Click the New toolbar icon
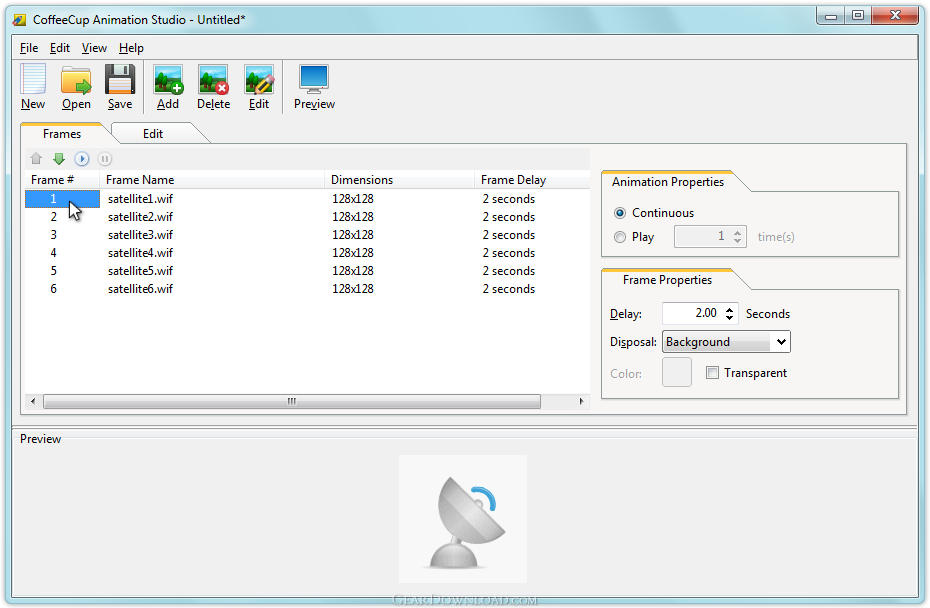 click(33, 79)
